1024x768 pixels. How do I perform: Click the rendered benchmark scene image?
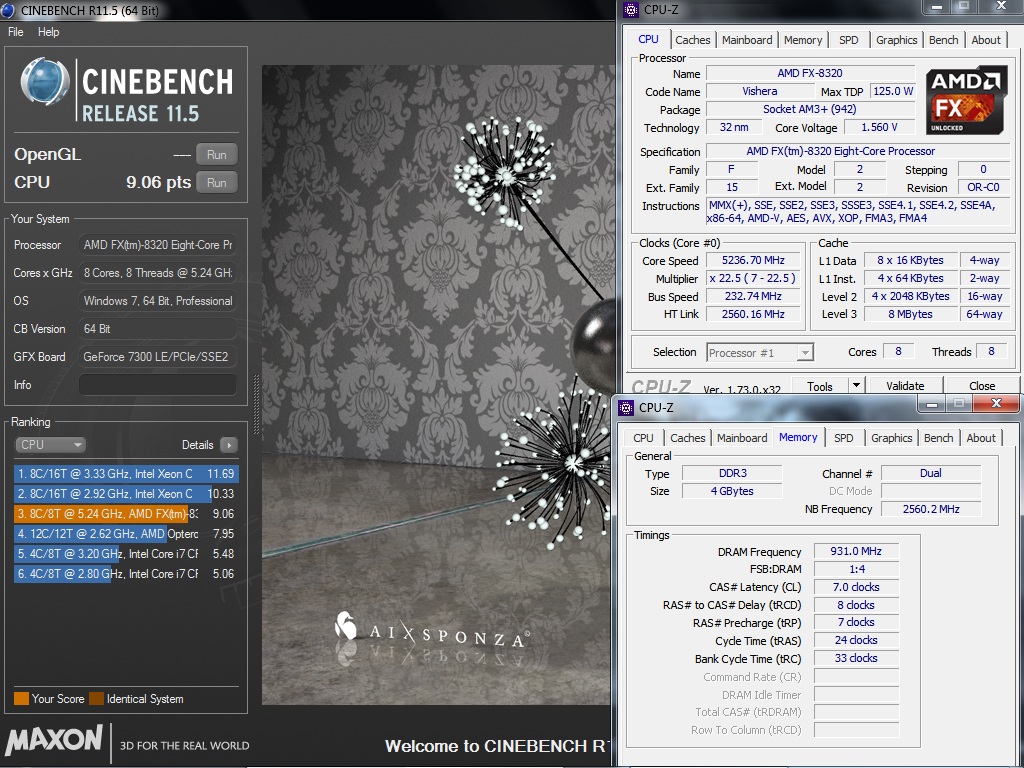click(x=436, y=385)
